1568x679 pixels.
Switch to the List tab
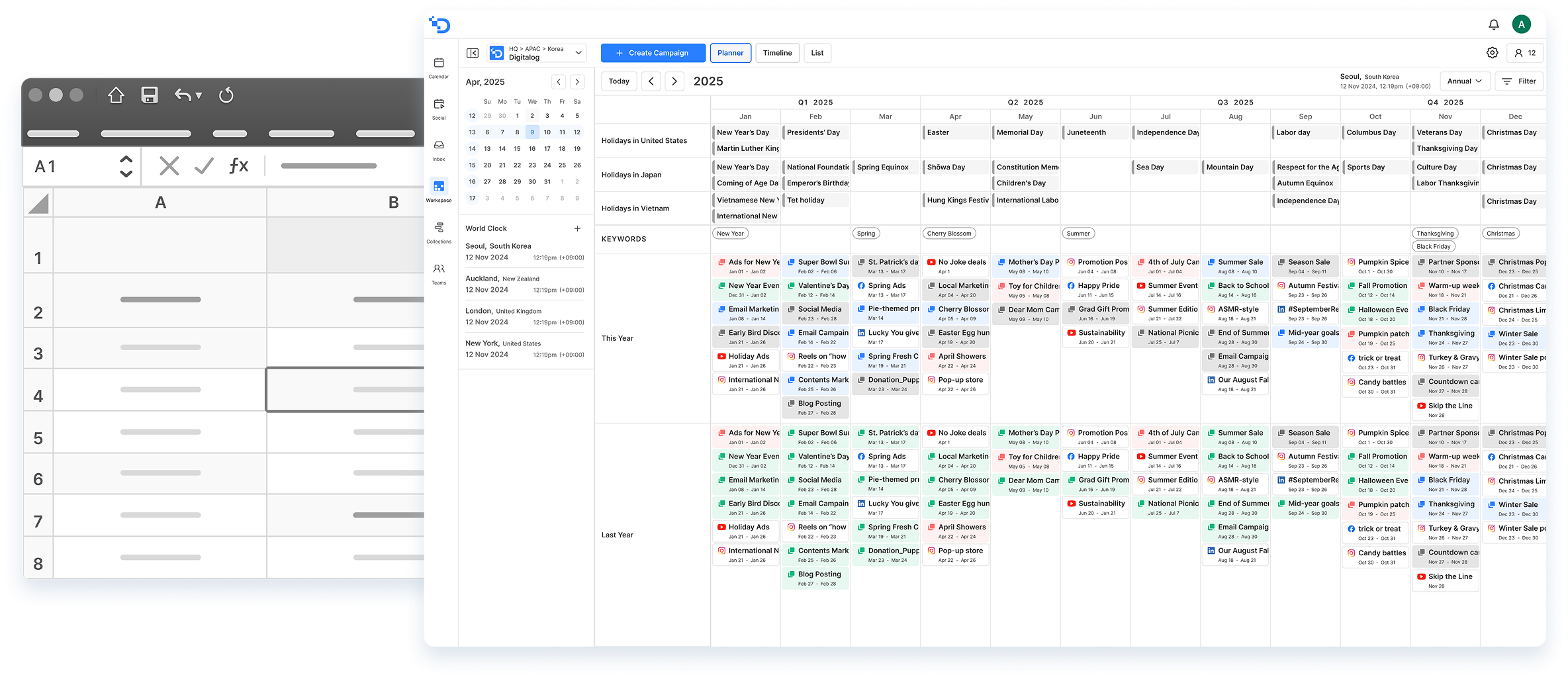pyautogui.click(x=817, y=52)
